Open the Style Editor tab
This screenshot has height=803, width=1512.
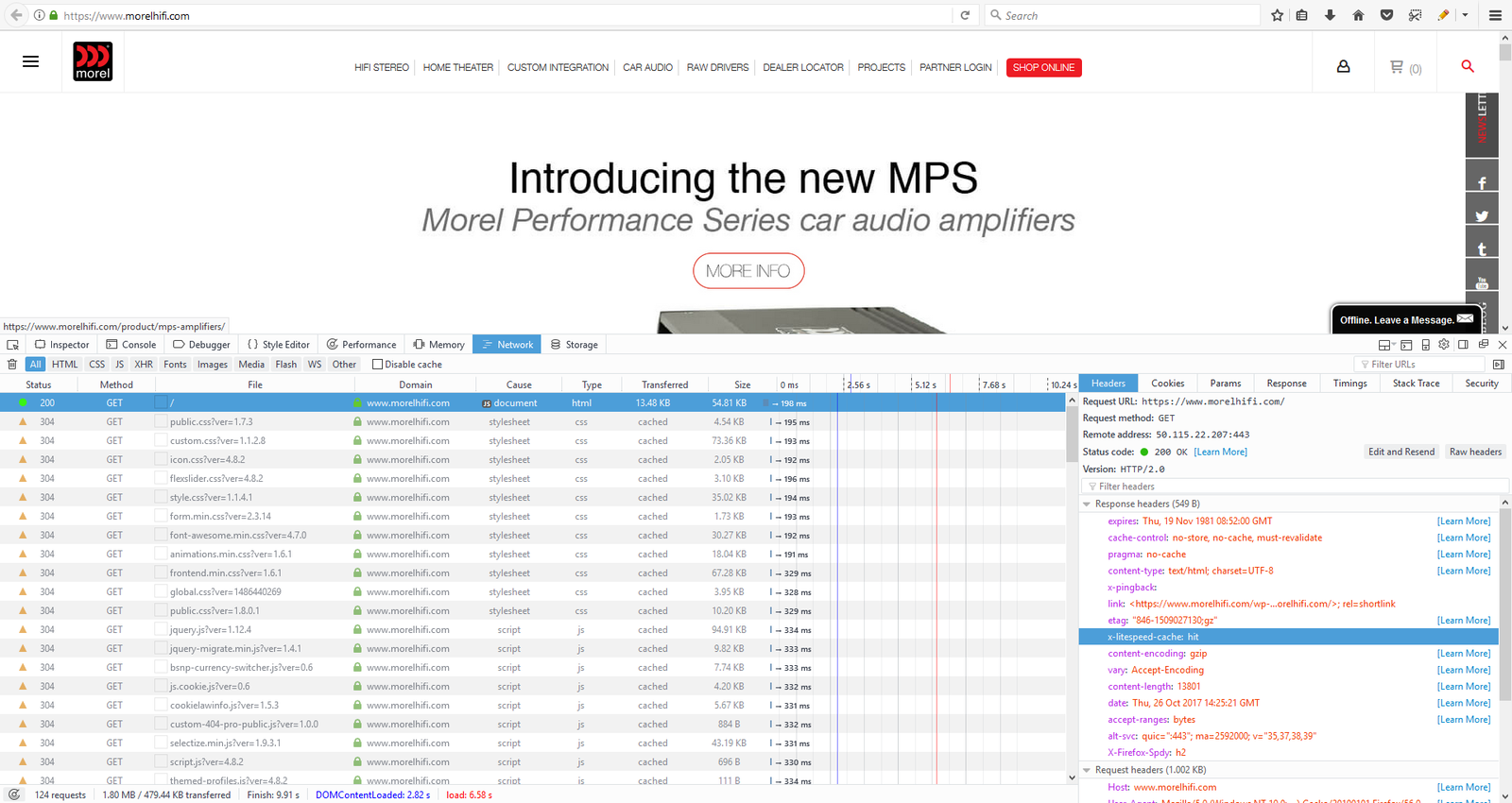(279, 345)
